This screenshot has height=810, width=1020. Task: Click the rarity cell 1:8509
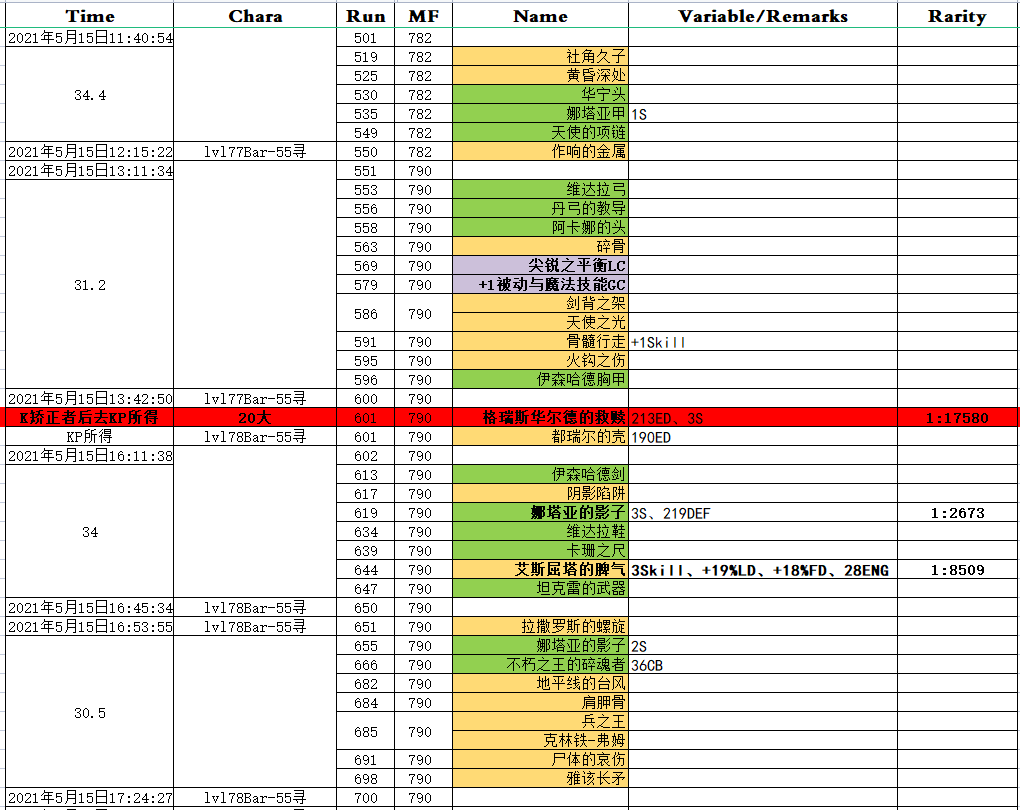pyautogui.click(x=957, y=570)
